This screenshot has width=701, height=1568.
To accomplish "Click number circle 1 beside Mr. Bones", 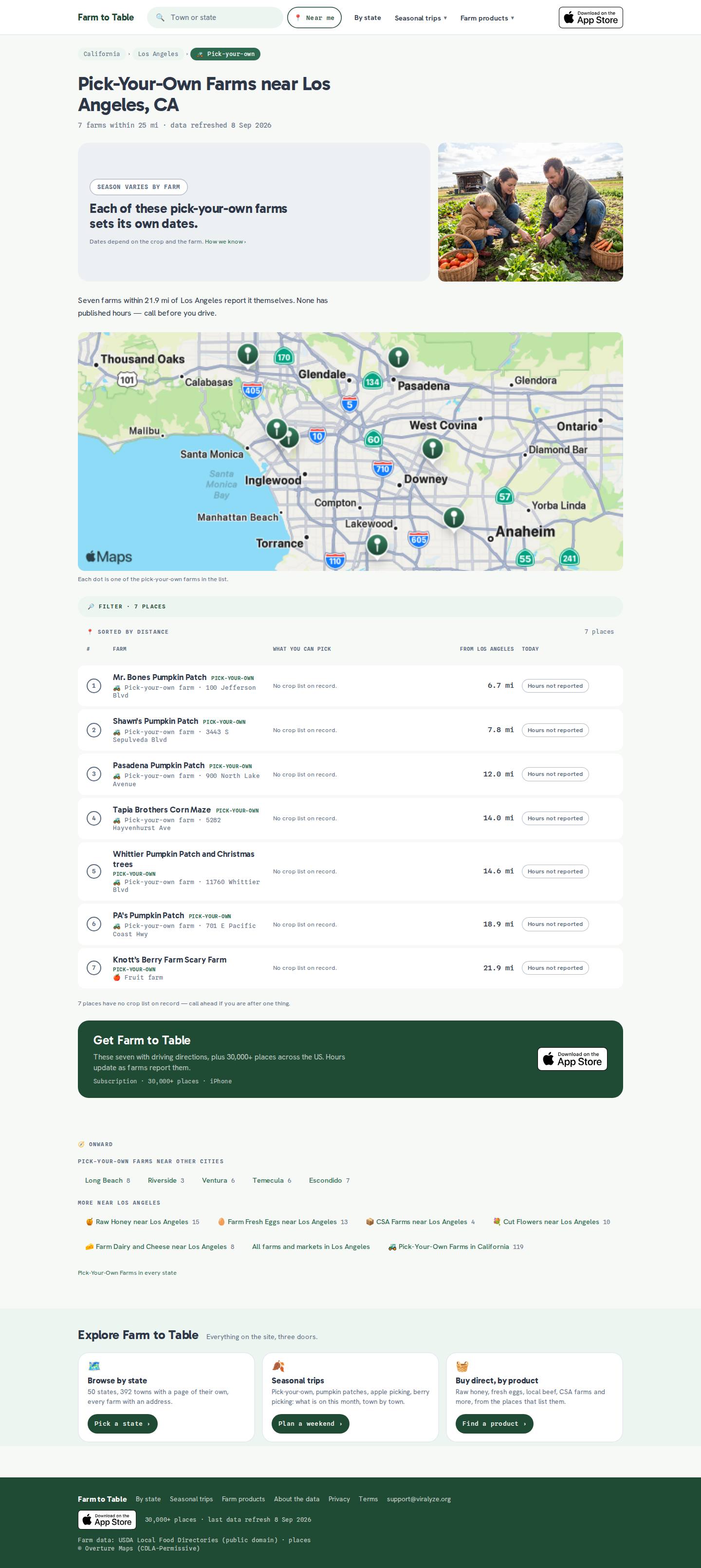I will click(93, 686).
